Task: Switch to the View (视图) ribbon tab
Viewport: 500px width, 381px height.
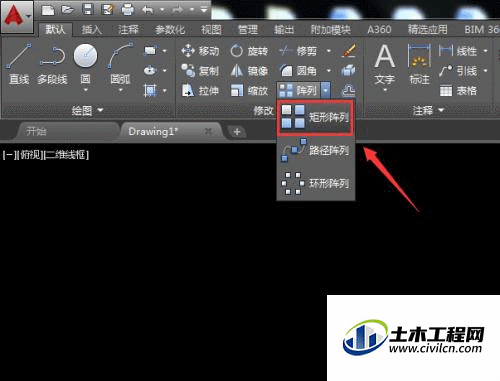Action: click(x=211, y=30)
